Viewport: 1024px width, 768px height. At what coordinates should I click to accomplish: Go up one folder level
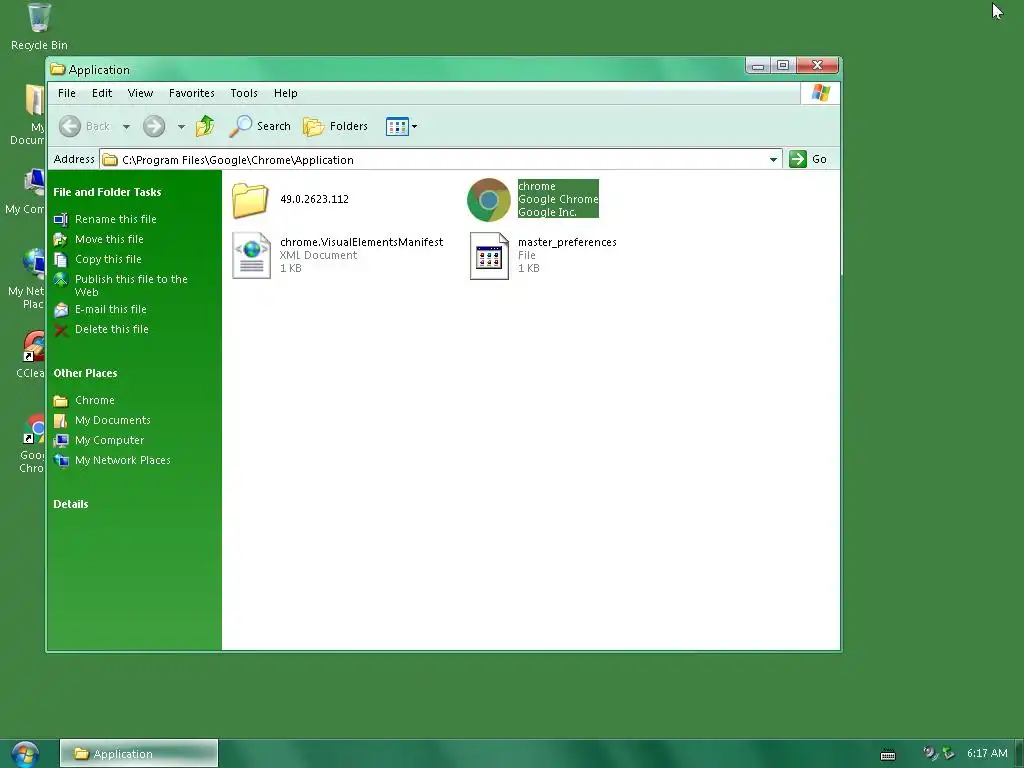[205, 125]
